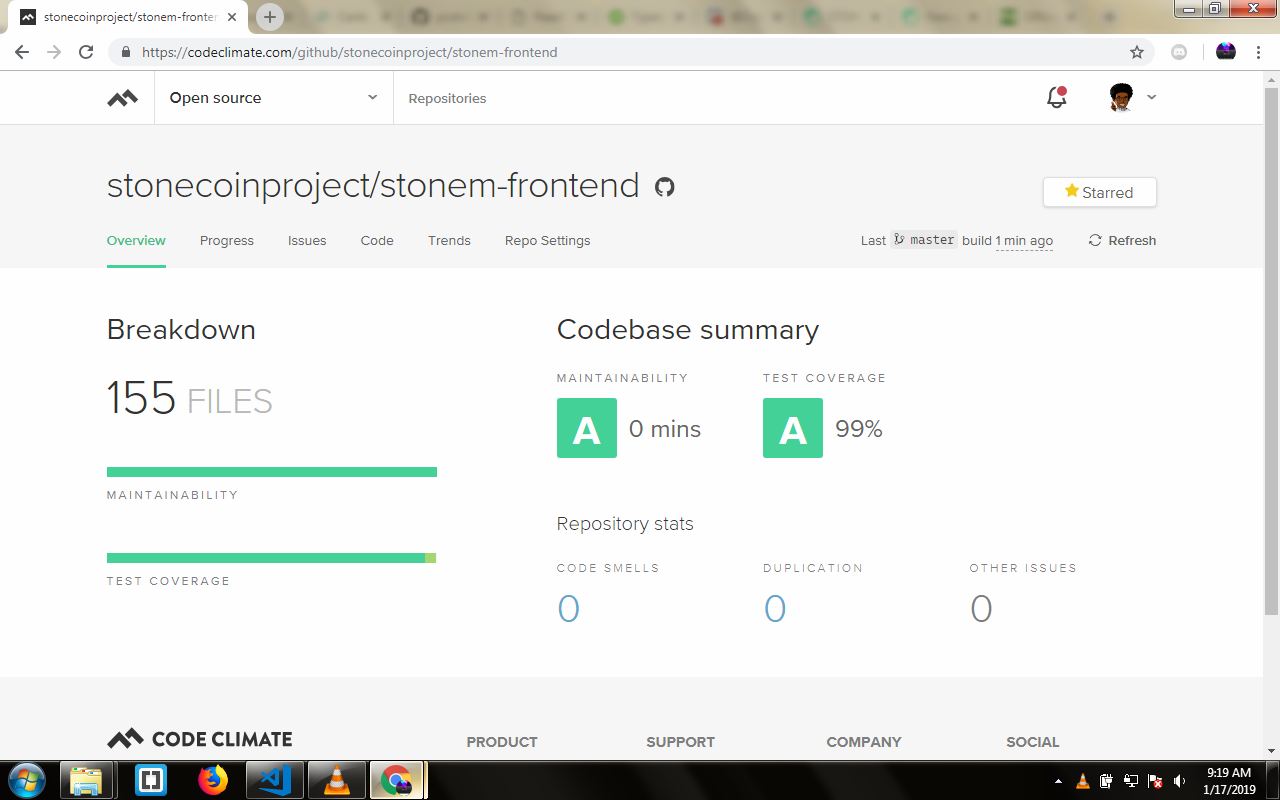Switch to the Progress tab
The width and height of the screenshot is (1280, 800).
pyautogui.click(x=227, y=240)
